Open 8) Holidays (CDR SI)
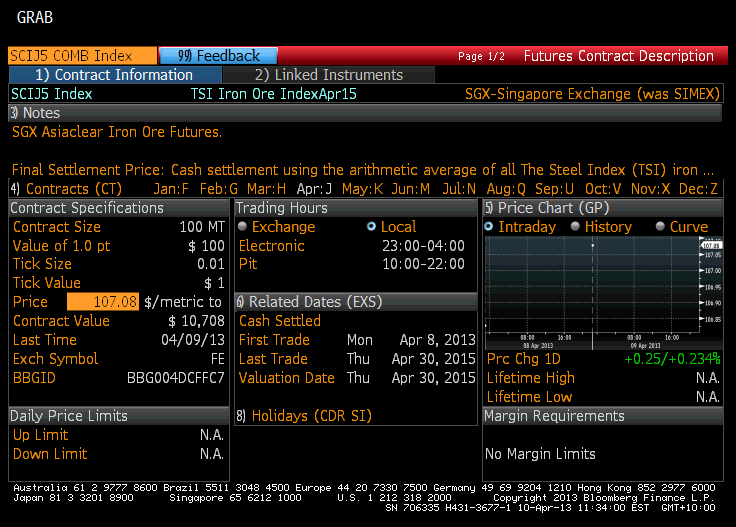Viewport: 736px width, 527px height. tap(304, 416)
